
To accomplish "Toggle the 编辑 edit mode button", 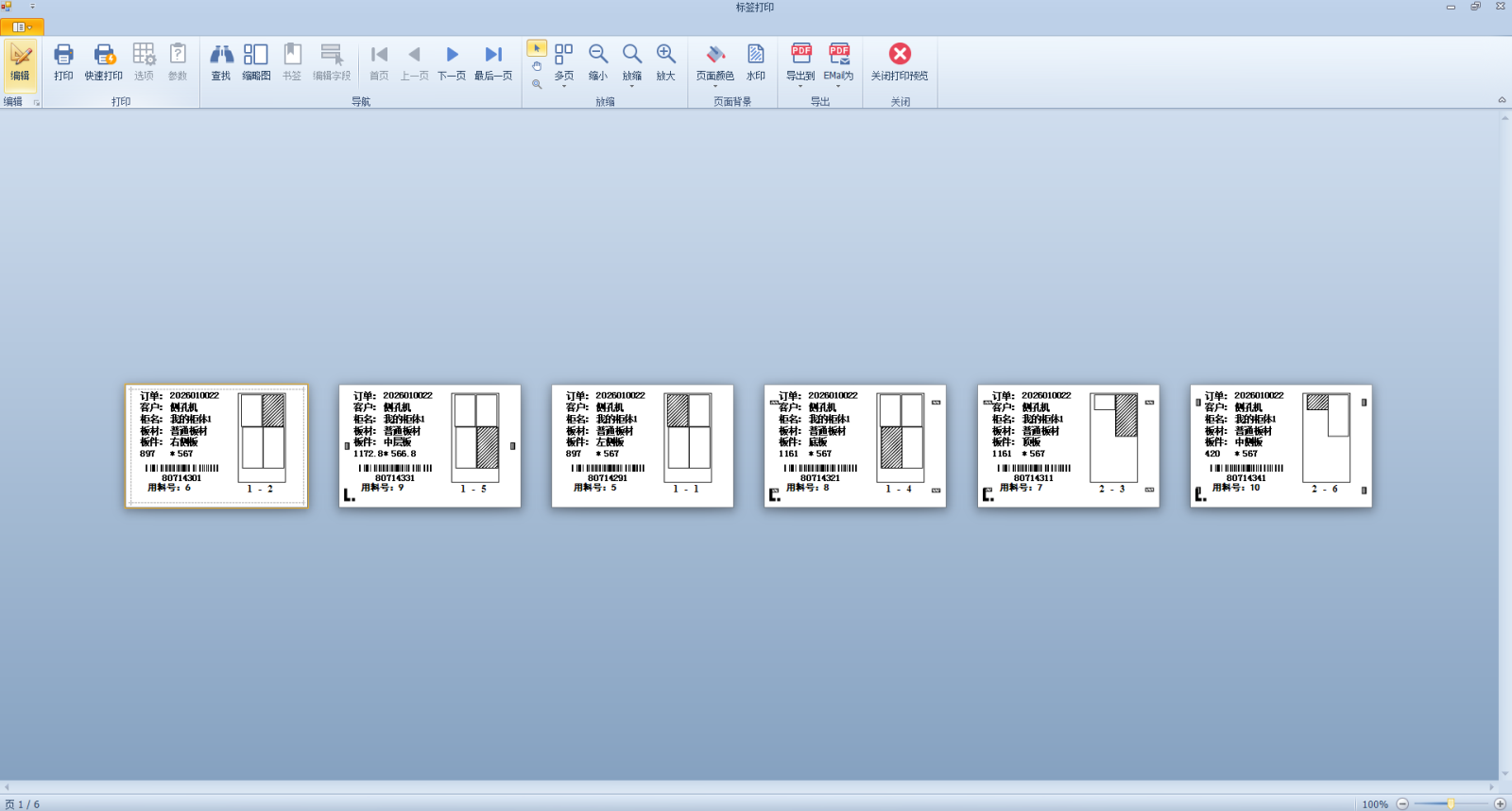I will tap(20, 62).
